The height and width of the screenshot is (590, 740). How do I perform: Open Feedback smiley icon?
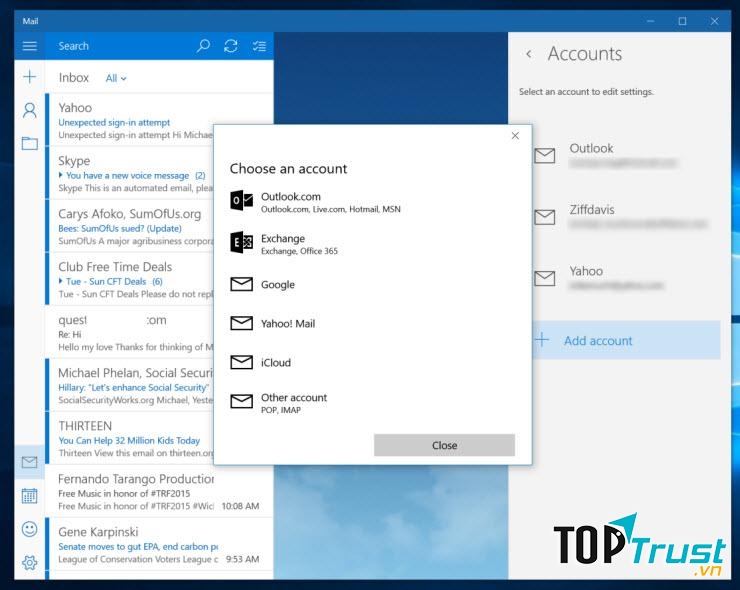pyautogui.click(x=29, y=529)
